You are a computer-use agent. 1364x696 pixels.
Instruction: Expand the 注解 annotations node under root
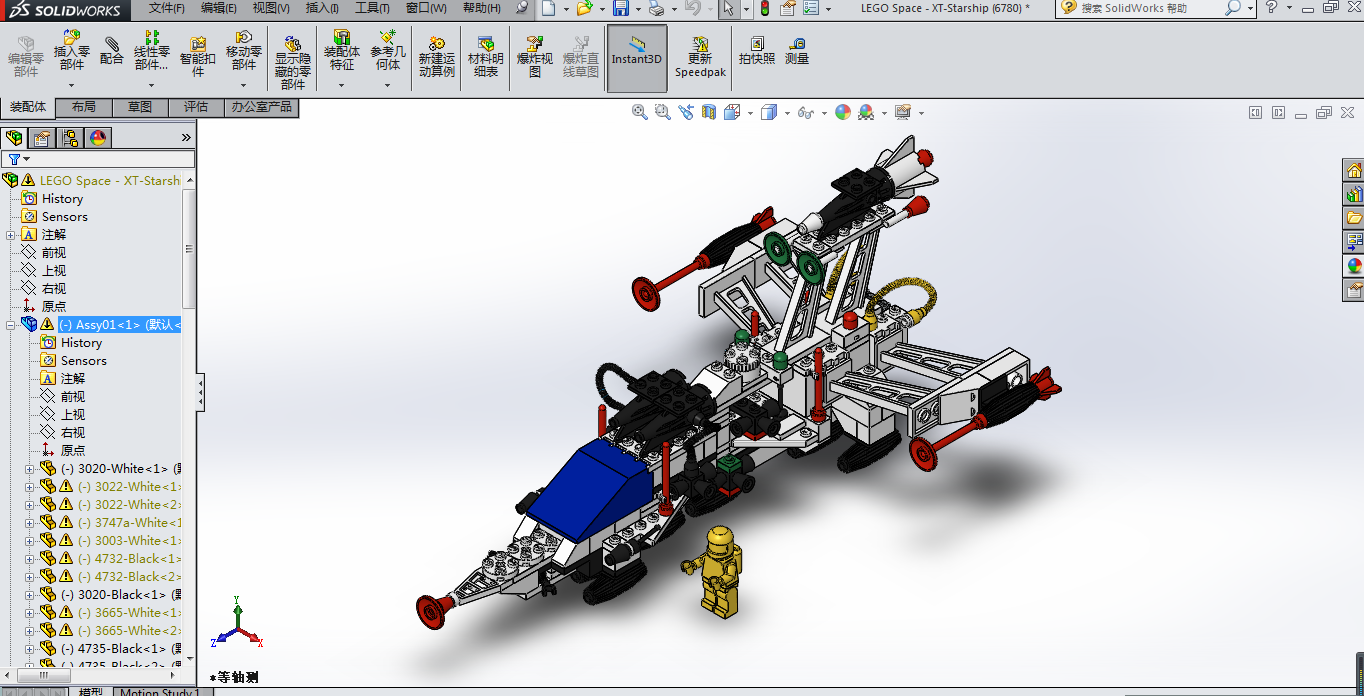tap(10, 235)
